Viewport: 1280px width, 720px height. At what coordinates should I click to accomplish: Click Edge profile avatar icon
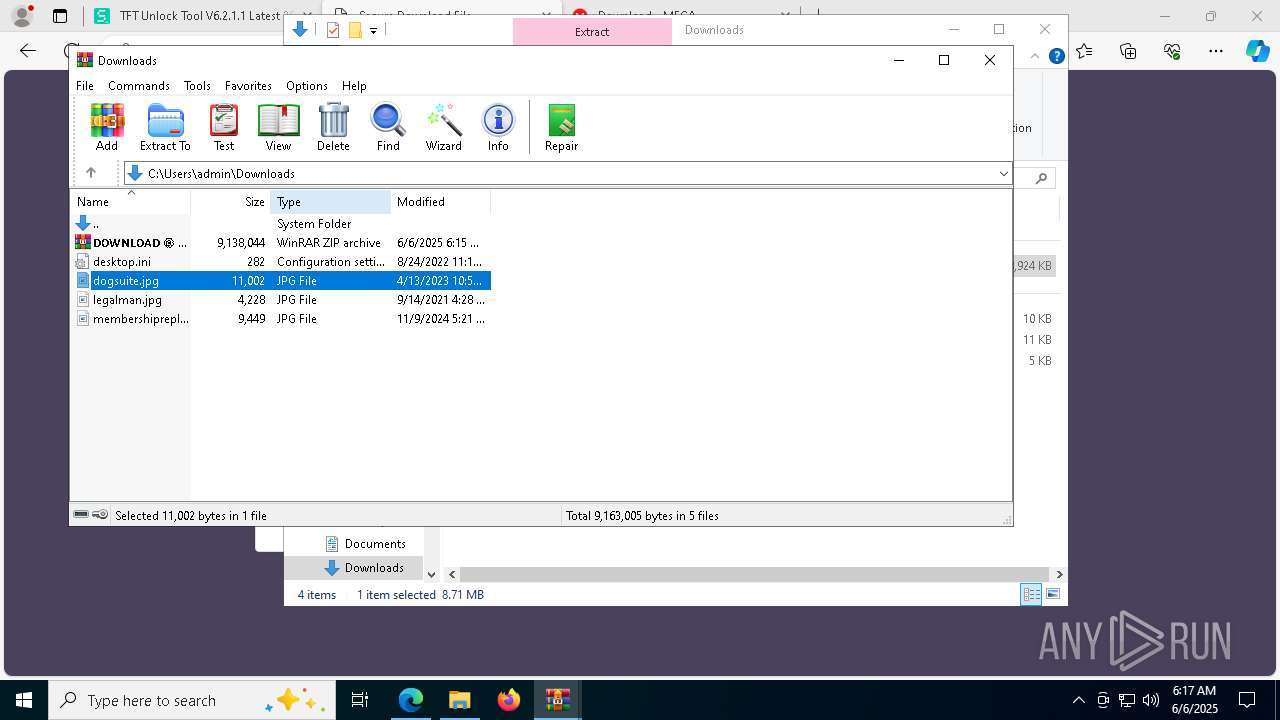(22, 16)
